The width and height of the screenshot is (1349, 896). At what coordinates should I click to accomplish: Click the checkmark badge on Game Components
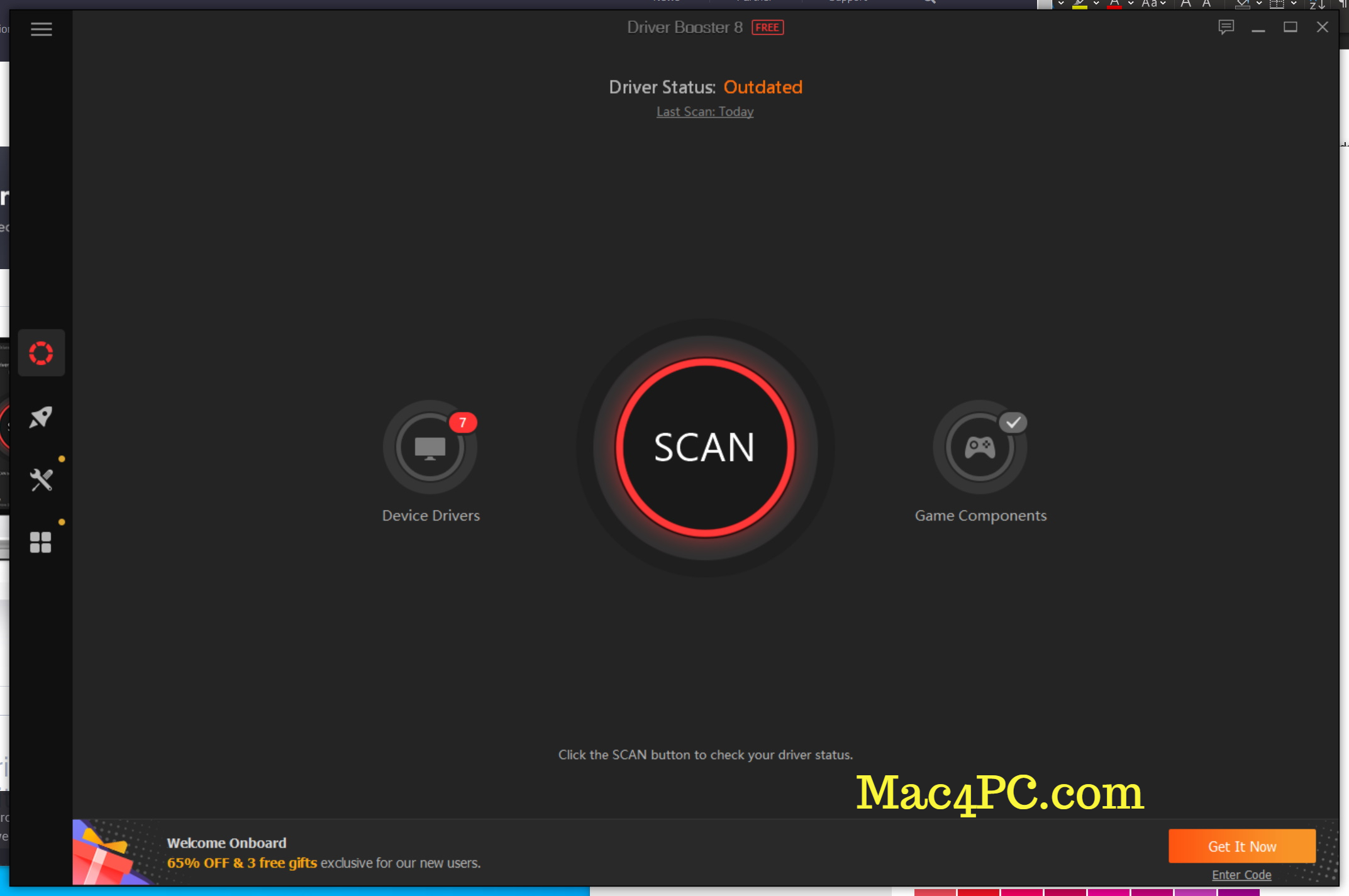click(1013, 423)
